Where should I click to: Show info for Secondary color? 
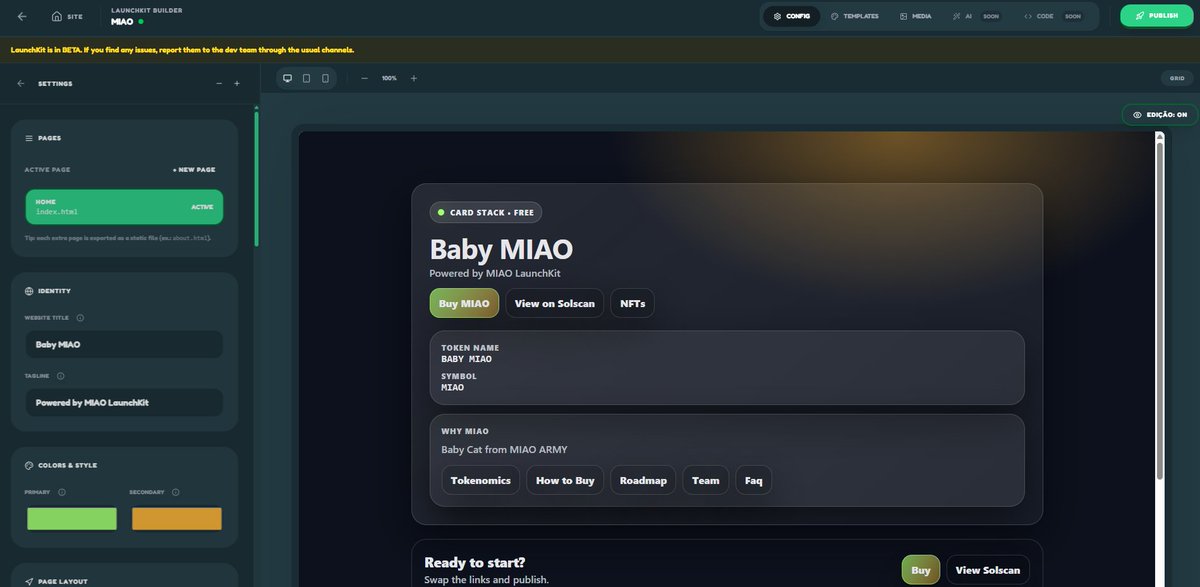175,492
